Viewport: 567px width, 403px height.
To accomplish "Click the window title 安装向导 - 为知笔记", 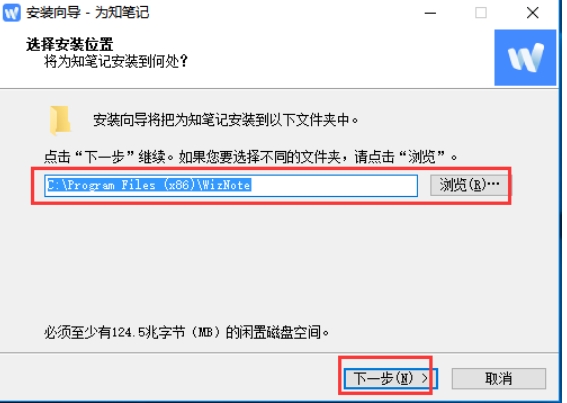I will pos(88,13).
